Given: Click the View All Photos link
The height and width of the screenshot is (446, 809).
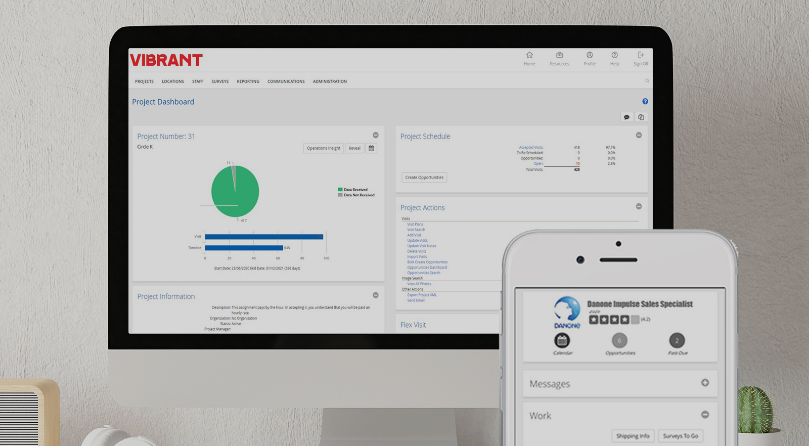Looking at the screenshot, I should pyautogui.click(x=419, y=284).
